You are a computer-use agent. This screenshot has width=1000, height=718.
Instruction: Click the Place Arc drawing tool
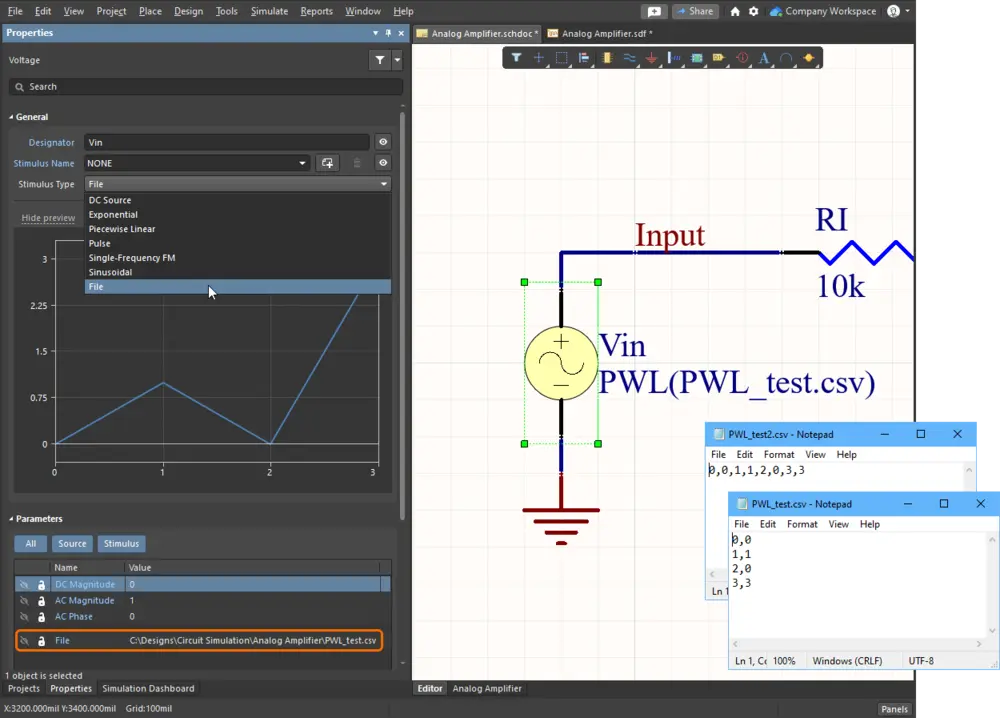coord(786,58)
